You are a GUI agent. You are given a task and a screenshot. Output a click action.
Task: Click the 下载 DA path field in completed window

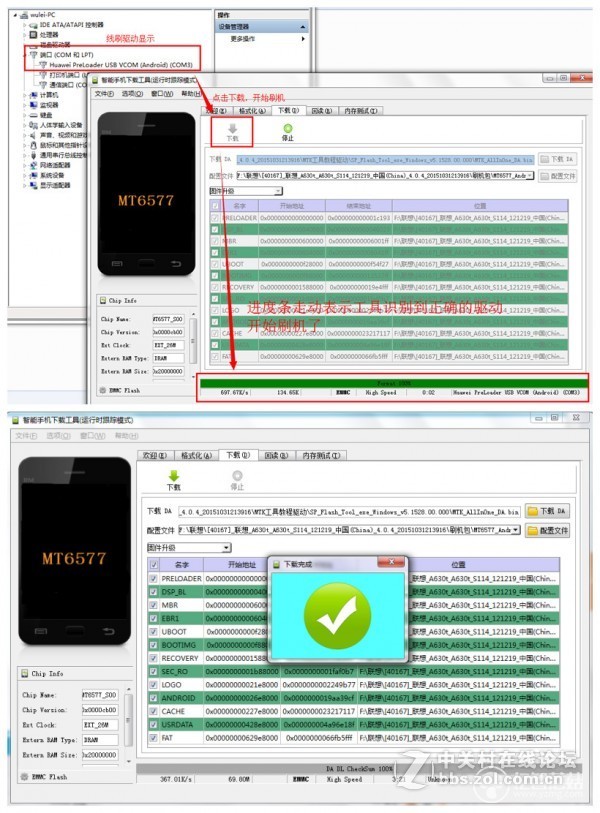pyautogui.click(x=349, y=512)
